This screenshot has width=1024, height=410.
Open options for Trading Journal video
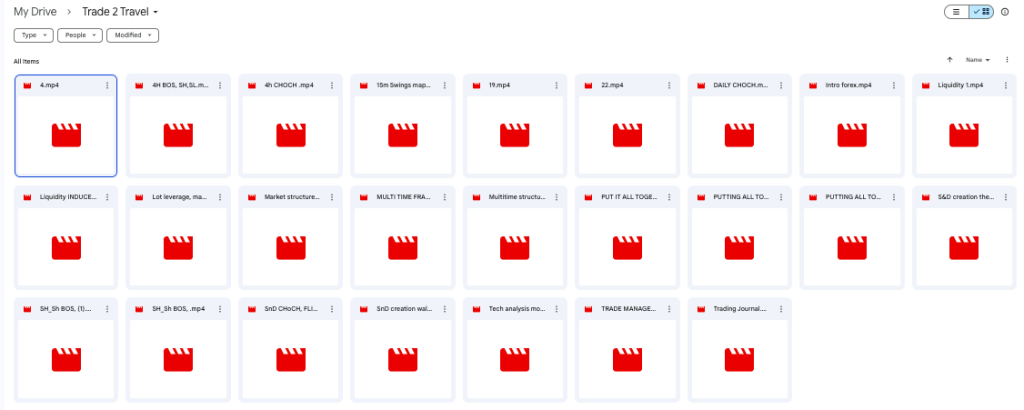click(x=781, y=308)
